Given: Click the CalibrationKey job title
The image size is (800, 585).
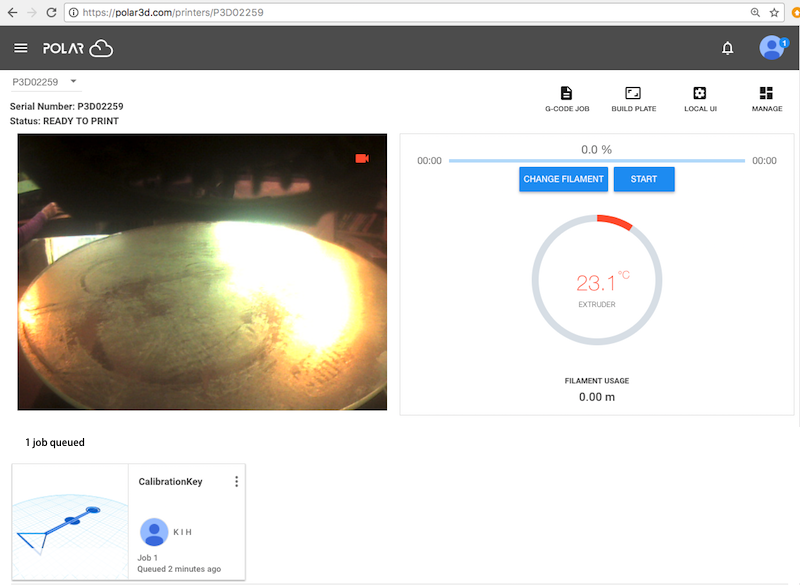Looking at the screenshot, I should click(x=170, y=481).
